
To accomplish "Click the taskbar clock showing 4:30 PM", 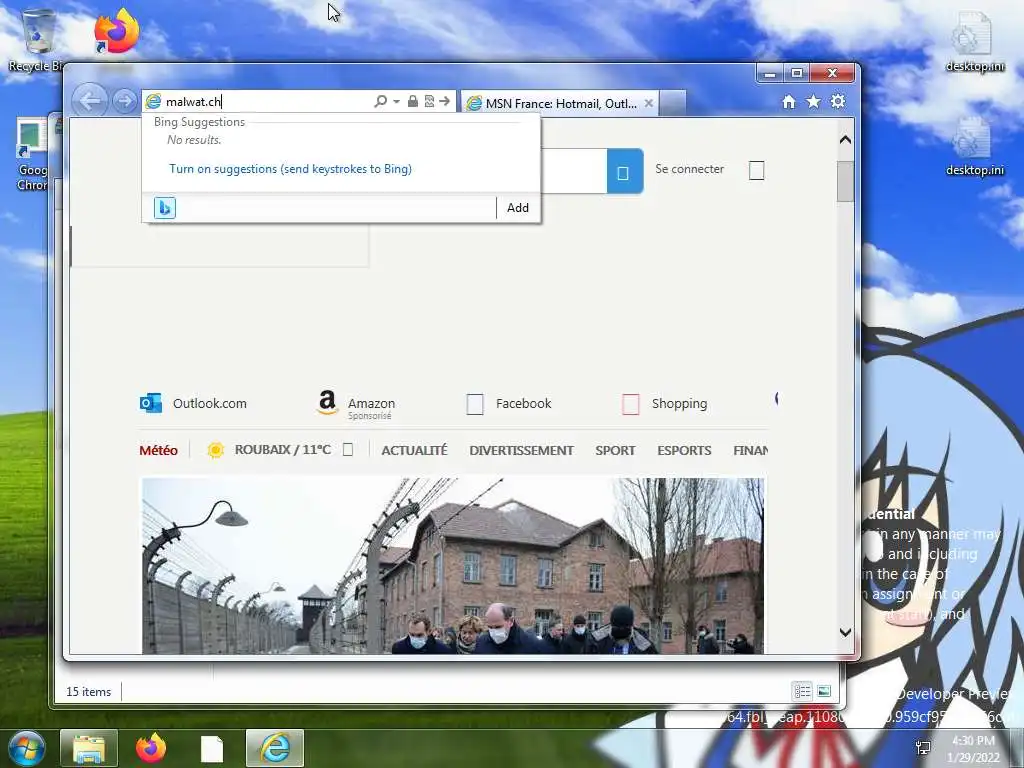I will tap(973, 749).
